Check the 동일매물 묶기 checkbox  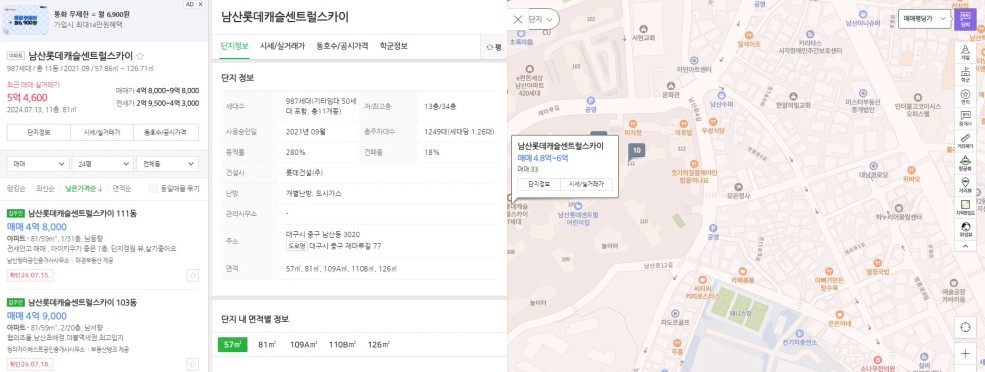click(153, 189)
